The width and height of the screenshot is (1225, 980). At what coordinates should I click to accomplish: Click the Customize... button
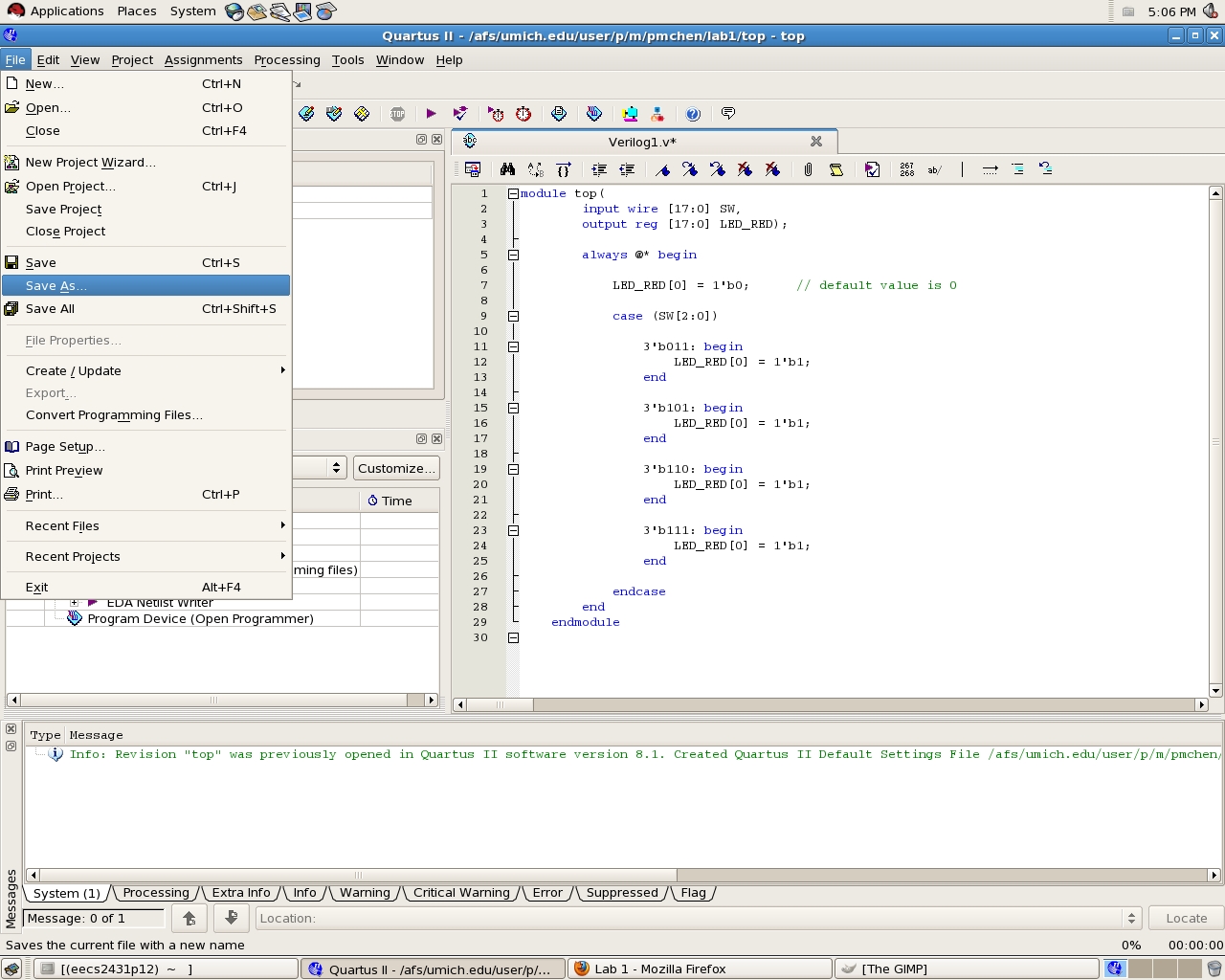coord(396,468)
